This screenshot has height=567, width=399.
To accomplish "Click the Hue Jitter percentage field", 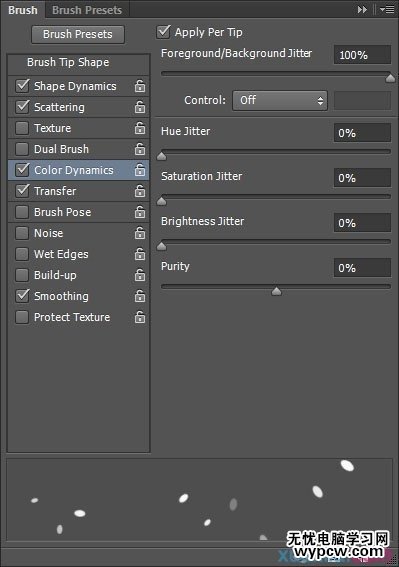I will [x=362, y=133].
